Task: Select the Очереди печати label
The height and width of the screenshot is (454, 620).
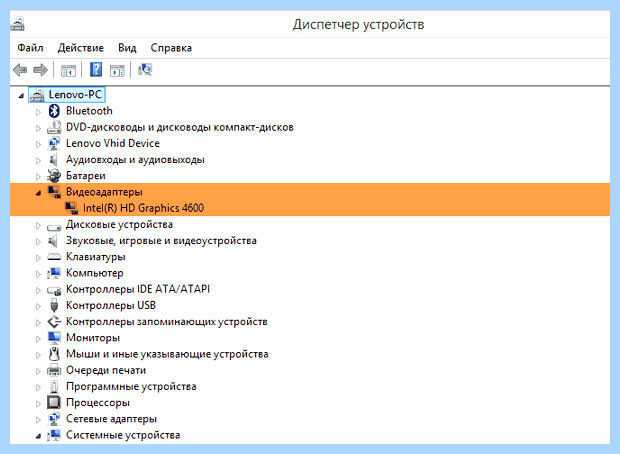Action: point(106,371)
